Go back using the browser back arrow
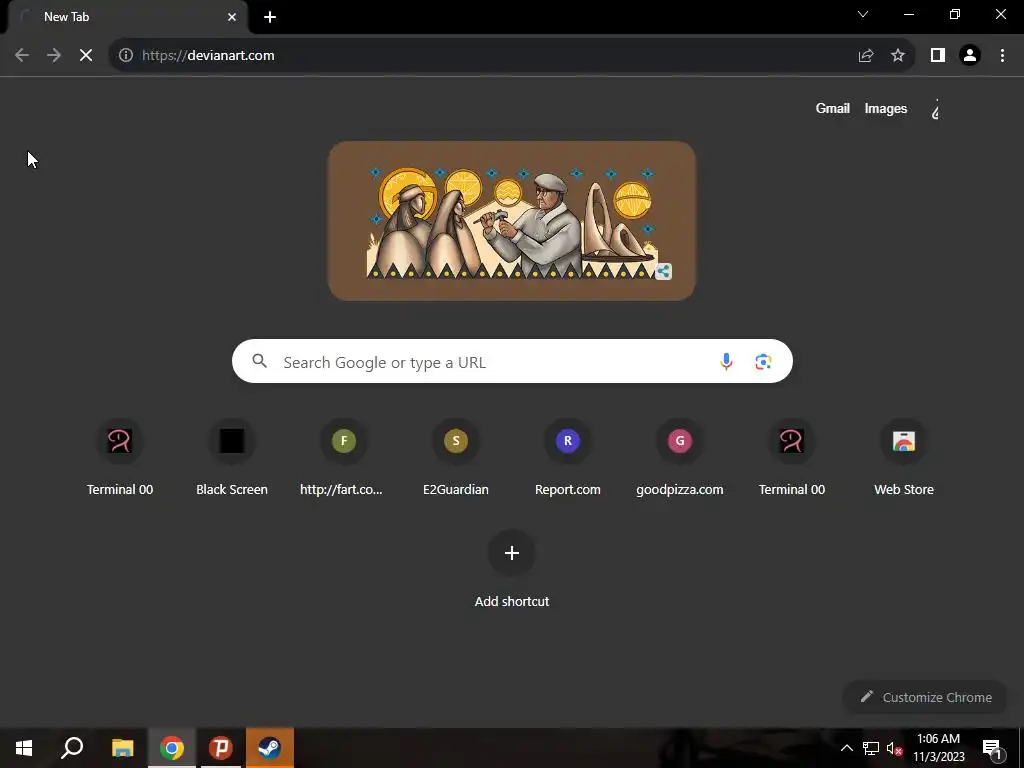The image size is (1024, 768). (x=22, y=56)
